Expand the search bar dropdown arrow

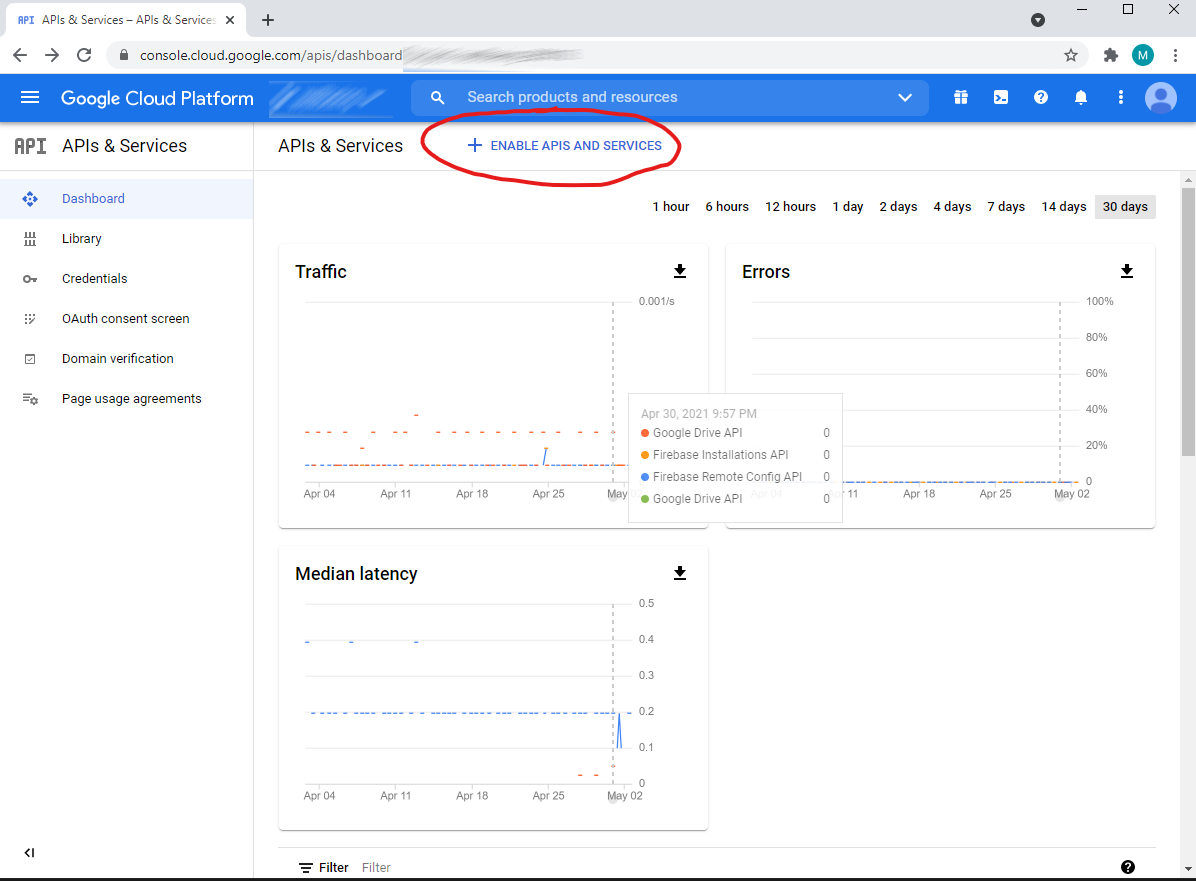coord(905,97)
